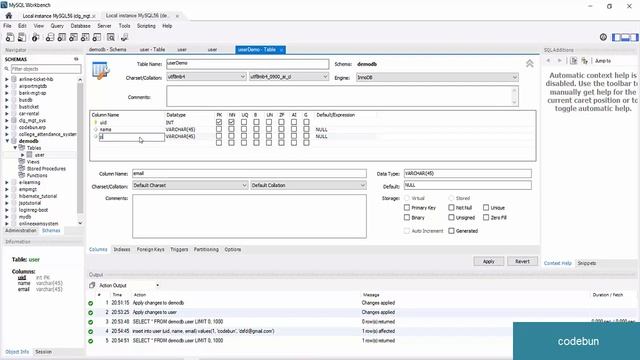This screenshot has height=360, width=640.
Task: Open the table charset utf8mb4 dropdown
Action: click(x=206, y=77)
